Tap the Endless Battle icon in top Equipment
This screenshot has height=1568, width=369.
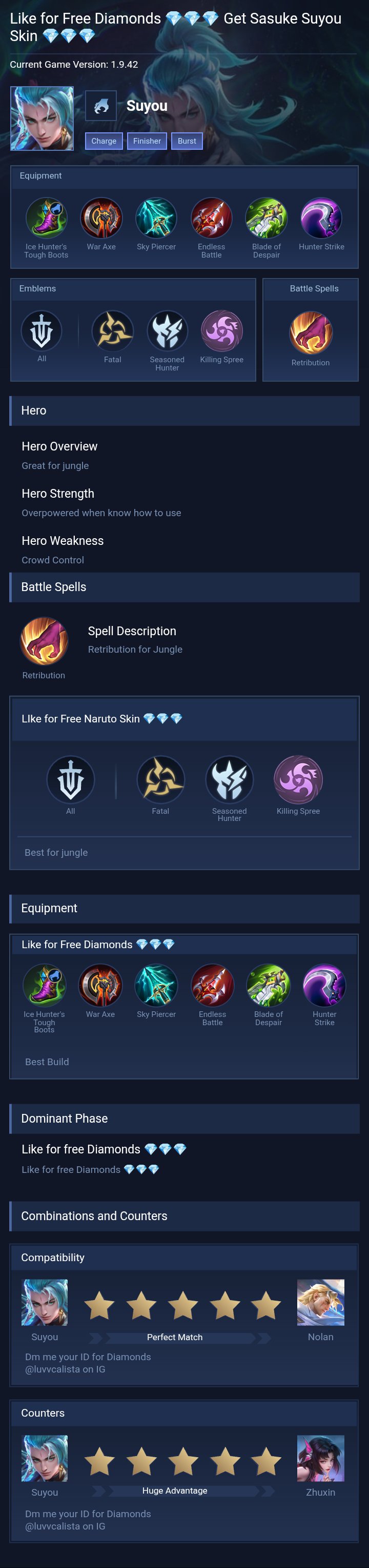(x=211, y=218)
